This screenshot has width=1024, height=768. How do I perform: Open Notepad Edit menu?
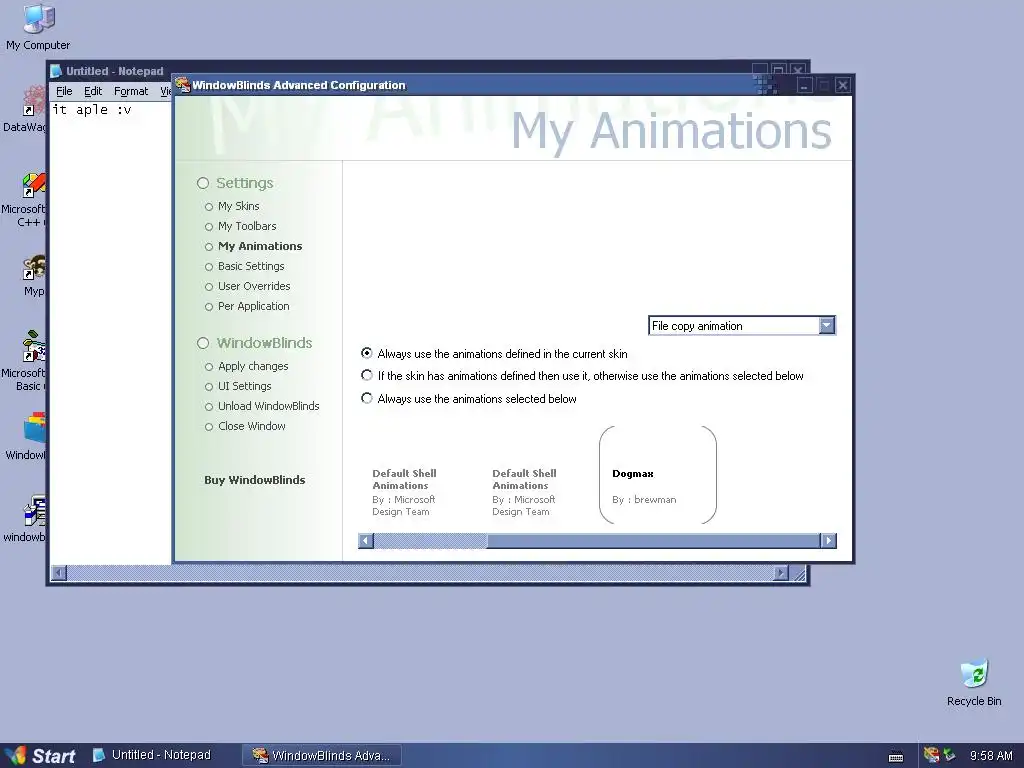(93, 91)
